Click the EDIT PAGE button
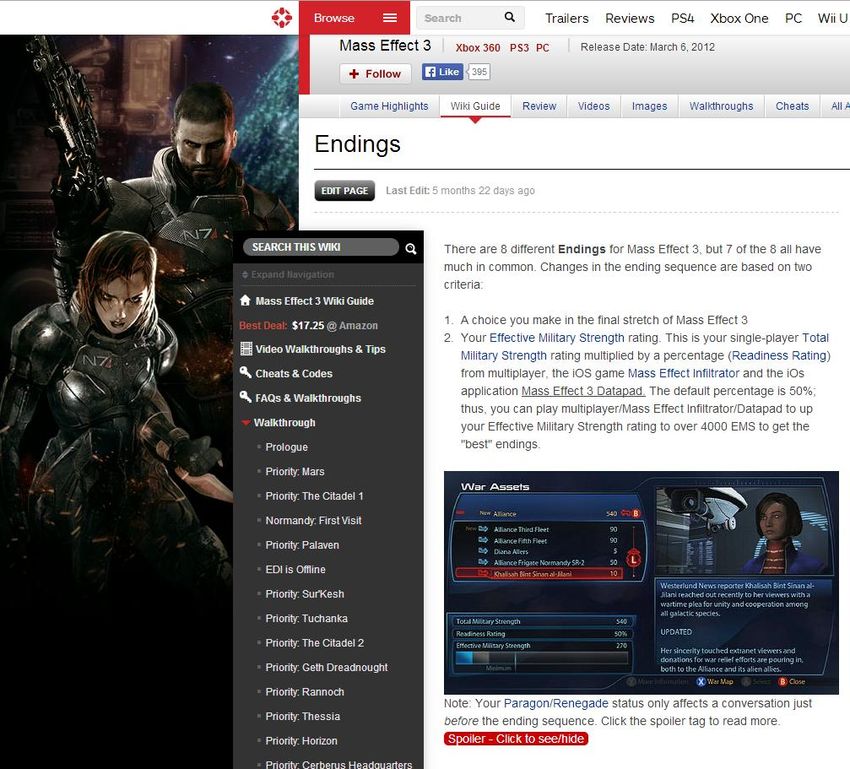This screenshot has height=769, width=850. (x=344, y=191)
